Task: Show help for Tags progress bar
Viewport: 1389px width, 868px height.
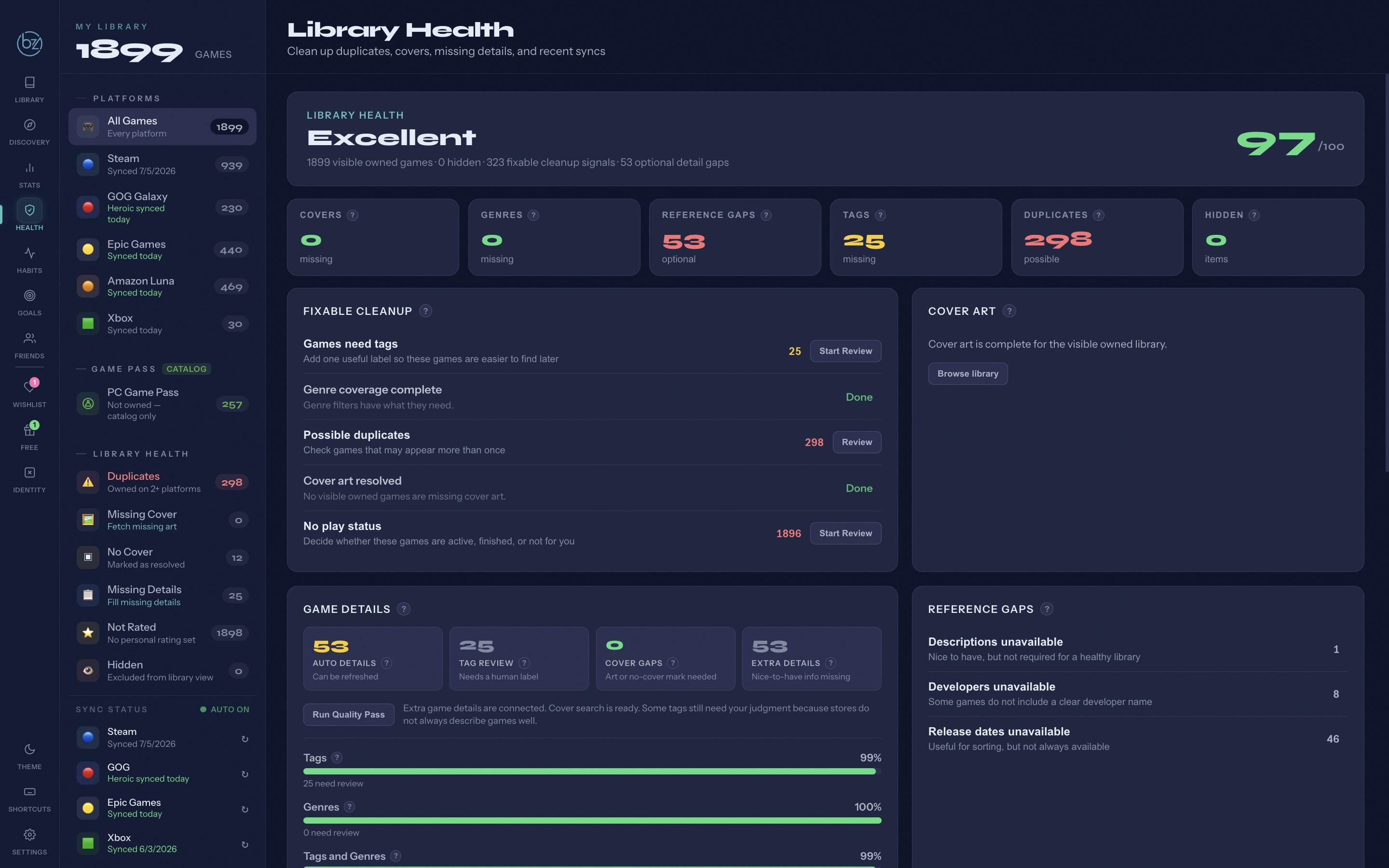Action: coord(337,758)
